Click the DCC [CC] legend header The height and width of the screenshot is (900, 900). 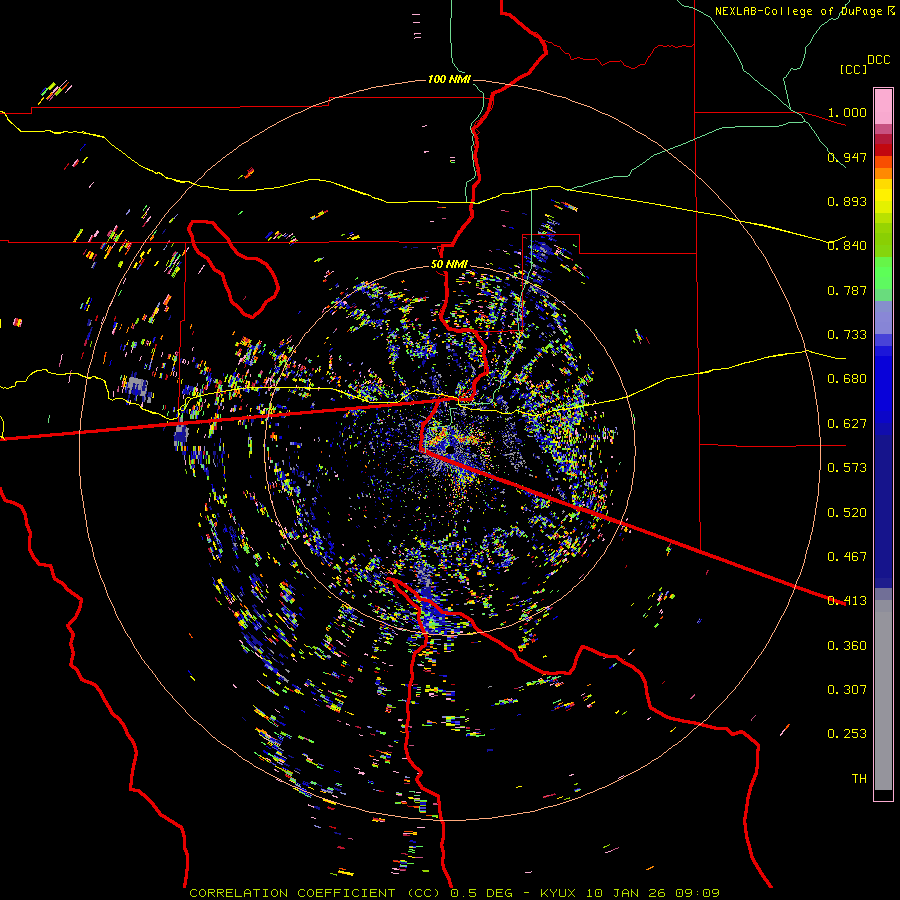coord(864,64)
